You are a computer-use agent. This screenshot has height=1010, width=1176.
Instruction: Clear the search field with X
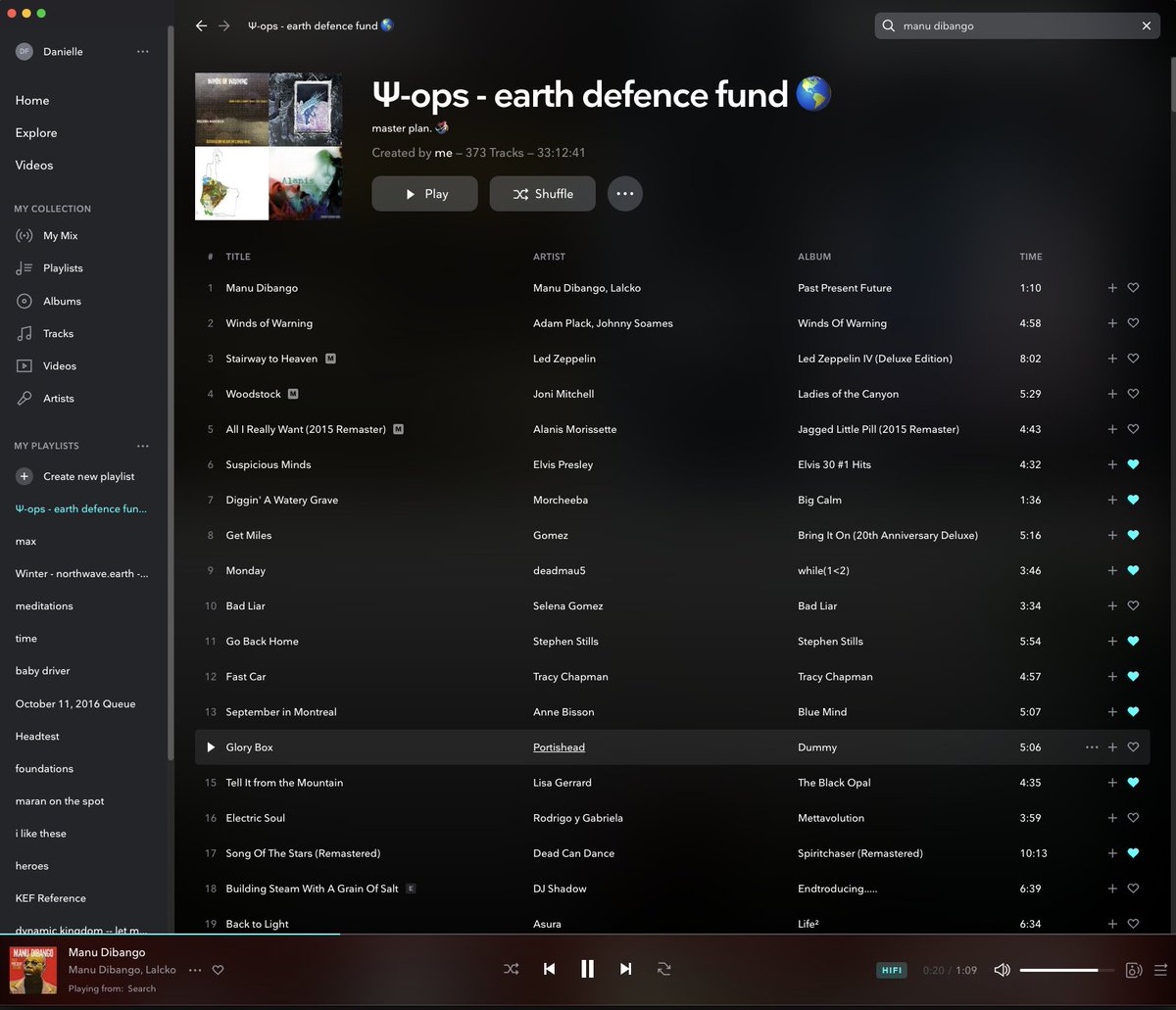point(1146,26)
